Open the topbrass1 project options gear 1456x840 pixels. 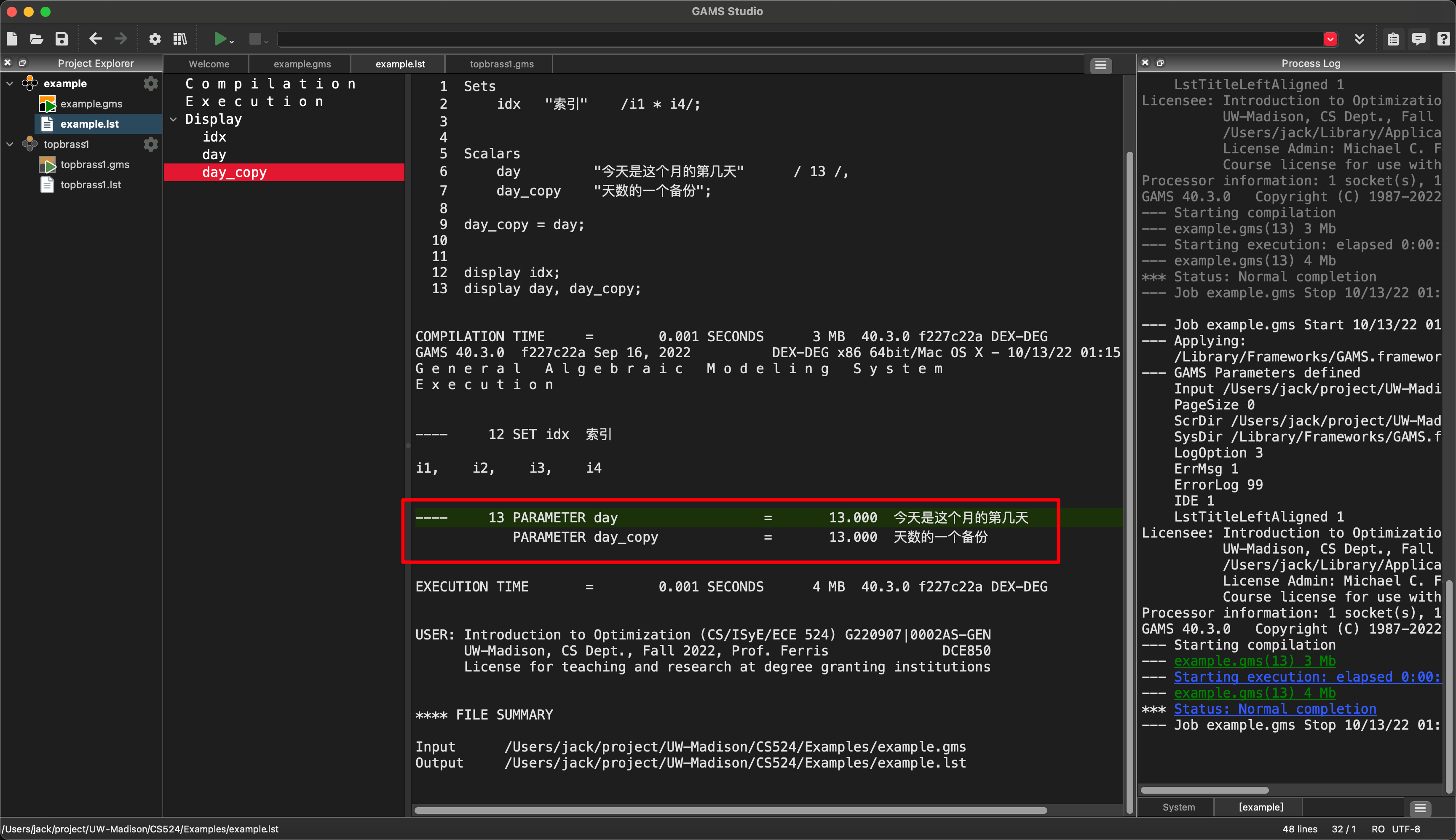[150, 144]
